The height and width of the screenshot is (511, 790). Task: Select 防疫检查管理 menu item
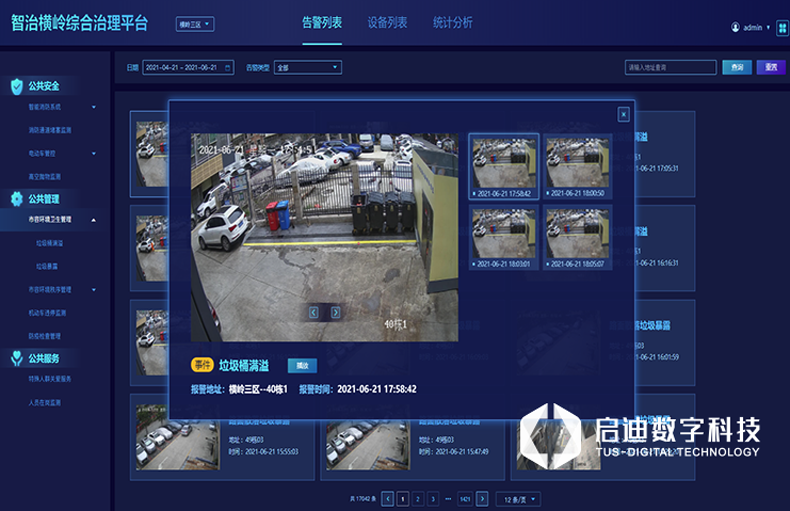pos(44,336)
